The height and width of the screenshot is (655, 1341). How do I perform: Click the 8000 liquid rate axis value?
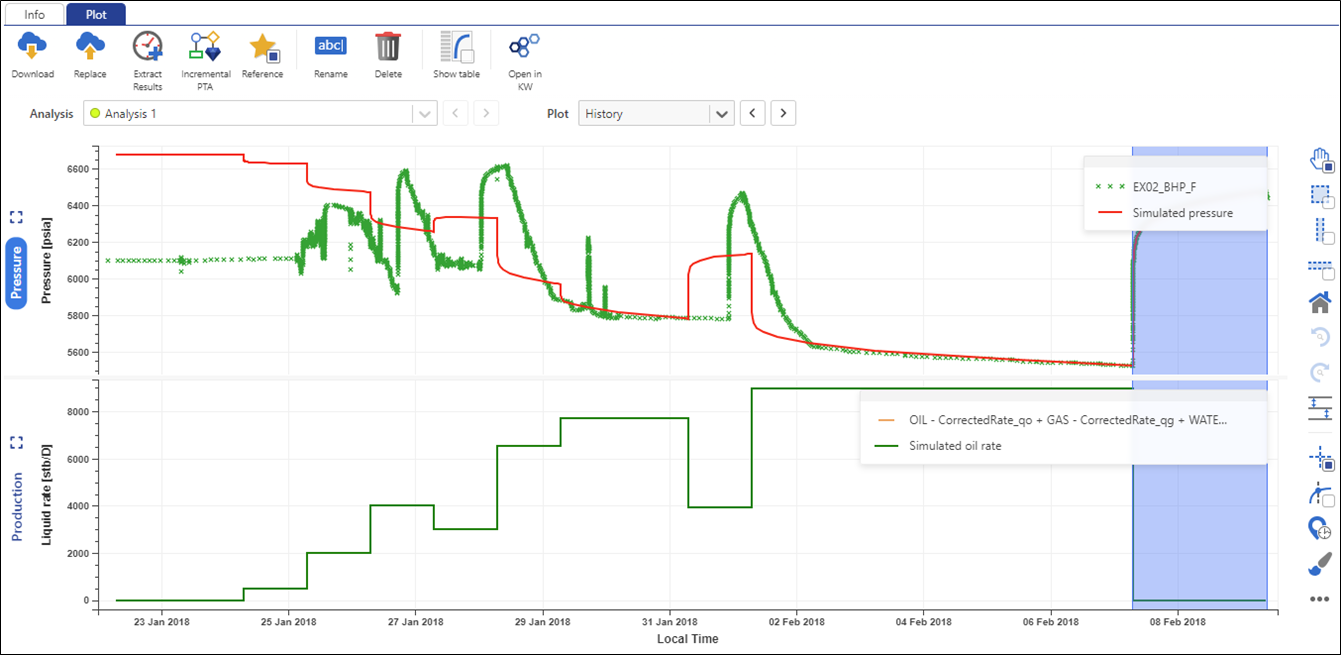tap(77, 412)
